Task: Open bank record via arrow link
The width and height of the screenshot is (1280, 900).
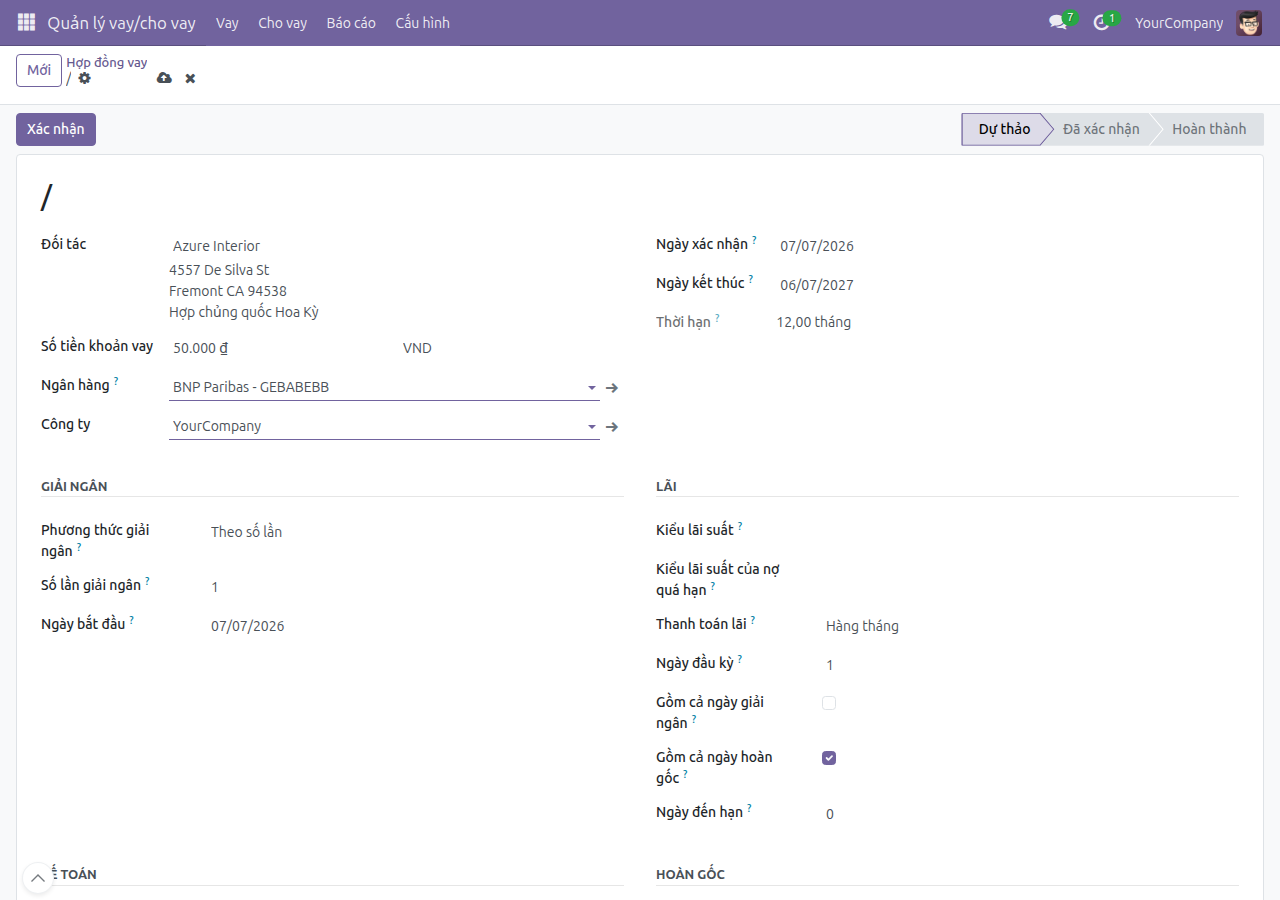Action: 612,388
